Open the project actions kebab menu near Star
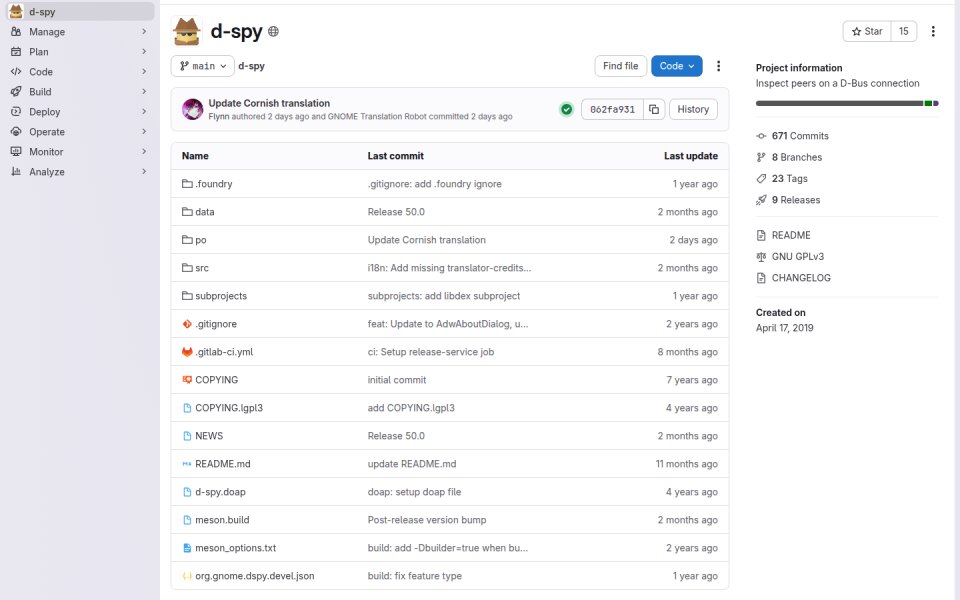Screen dimensions: 960x600 pyautogui.click(x=933, y=31)
